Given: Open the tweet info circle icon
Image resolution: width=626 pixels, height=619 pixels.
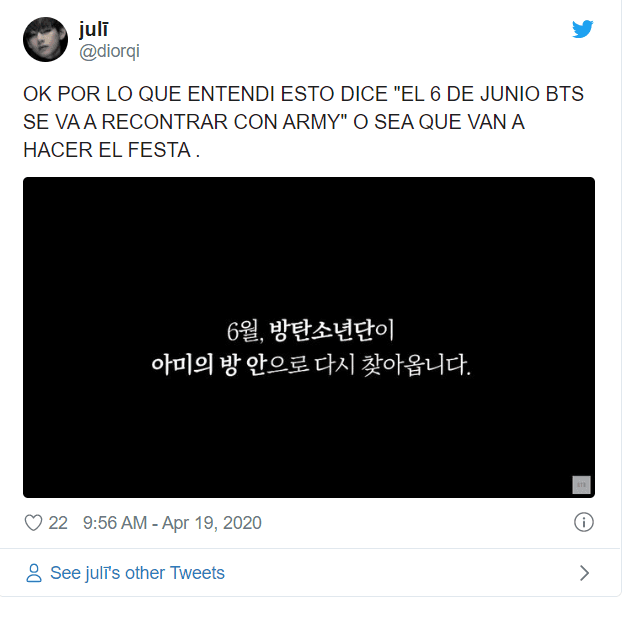Looking at the screenshot, I should point(584,522).
